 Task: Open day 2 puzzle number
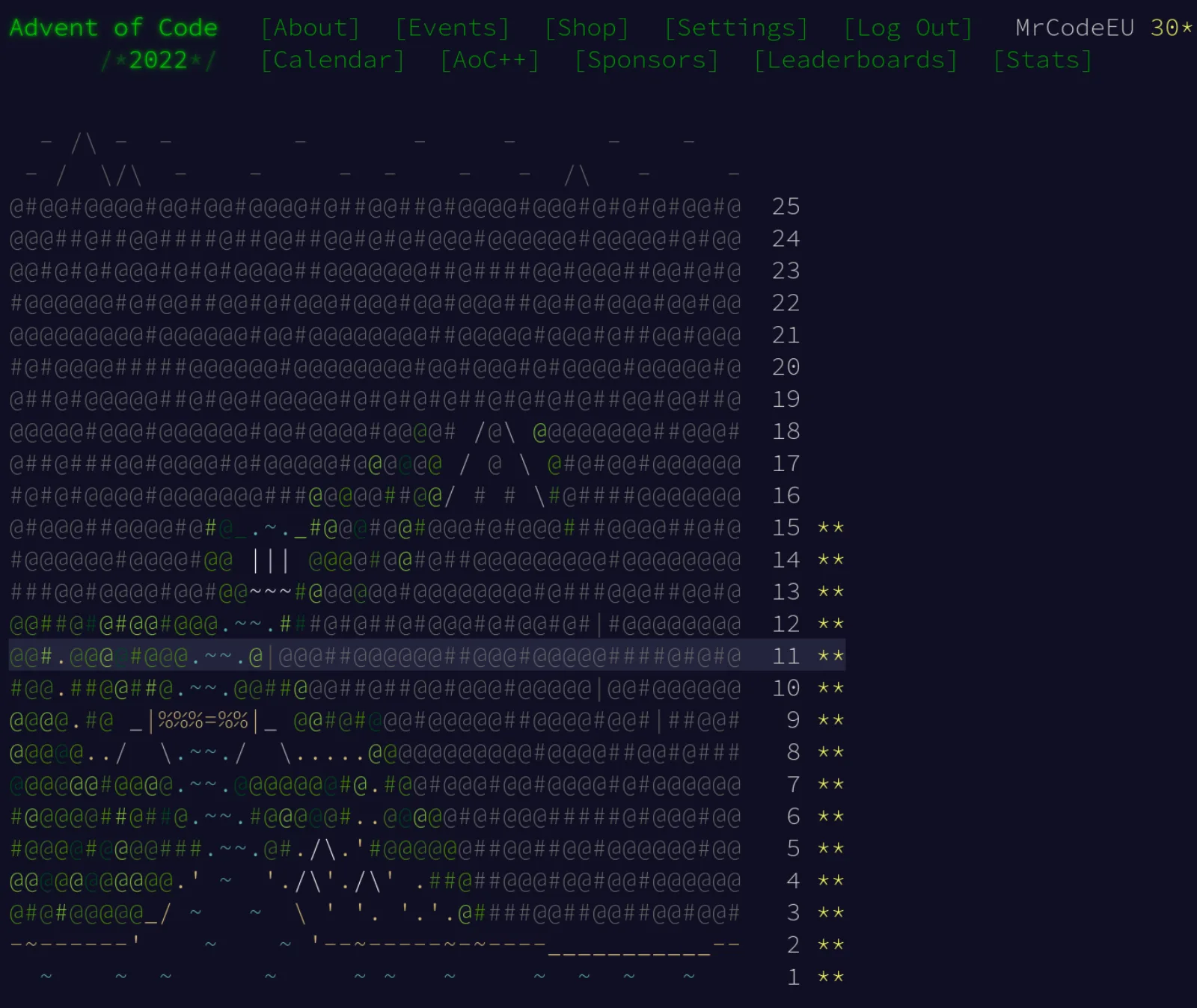794,945
